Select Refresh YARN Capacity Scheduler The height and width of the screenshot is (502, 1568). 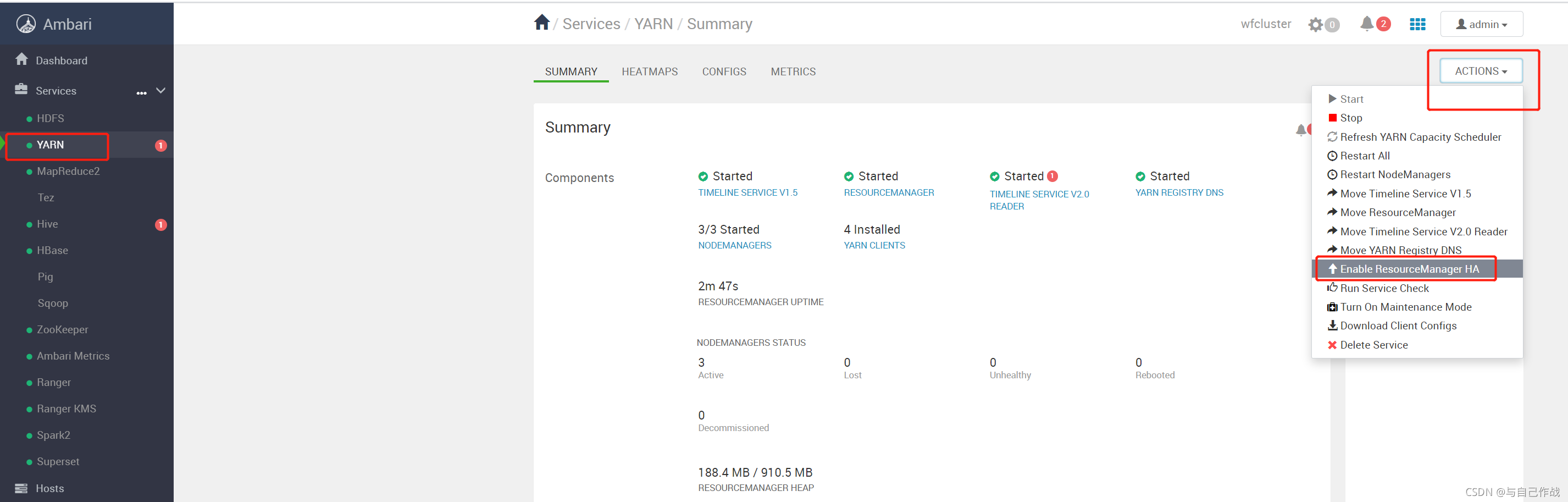1417,136
